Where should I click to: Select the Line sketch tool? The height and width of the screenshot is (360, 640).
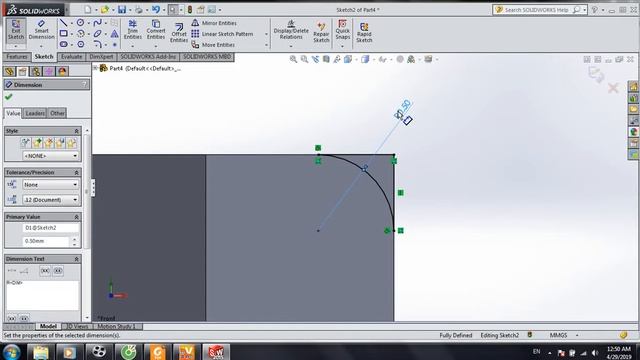click(x=63, y=23)
